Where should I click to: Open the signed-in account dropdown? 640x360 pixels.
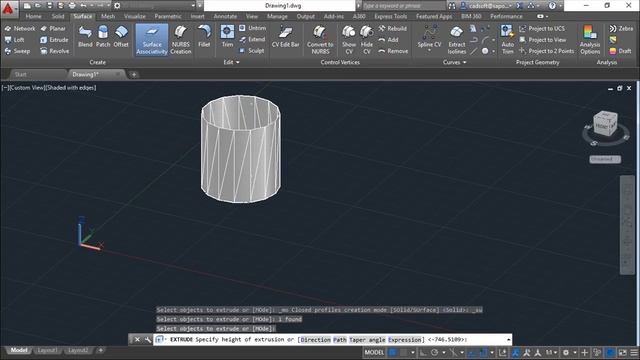pos(487,6)
